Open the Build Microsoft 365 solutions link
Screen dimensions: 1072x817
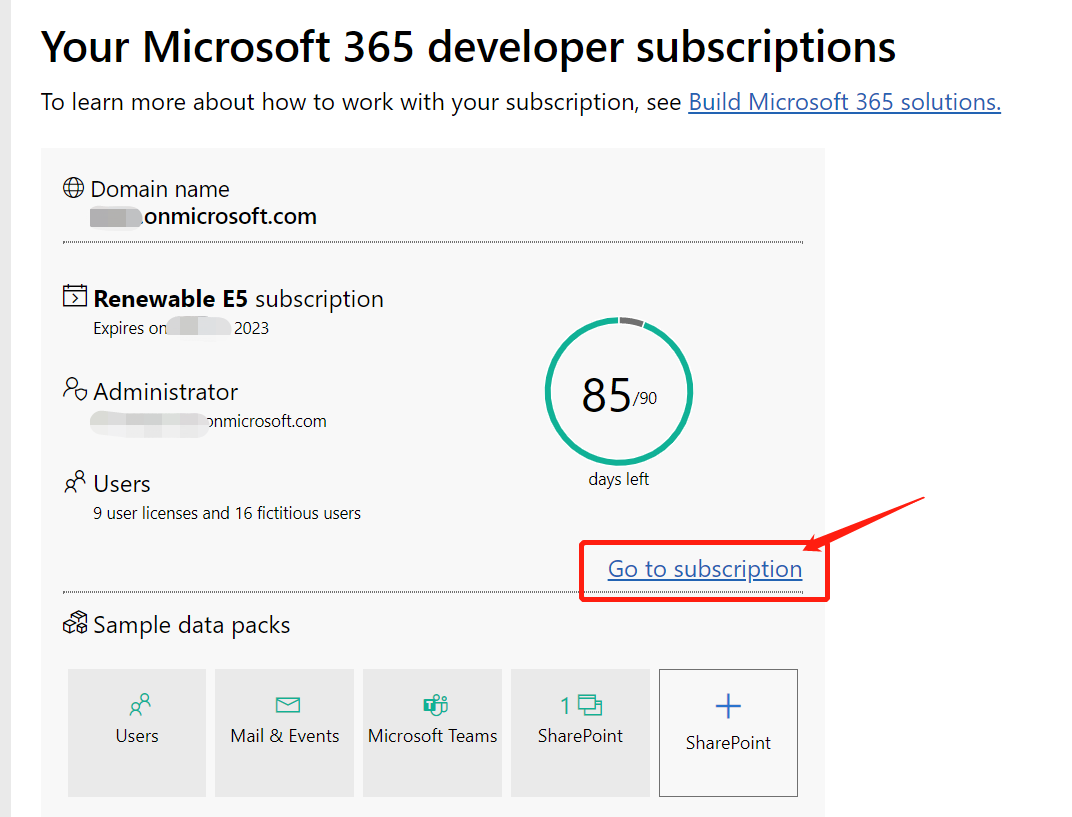click(843, 101)
